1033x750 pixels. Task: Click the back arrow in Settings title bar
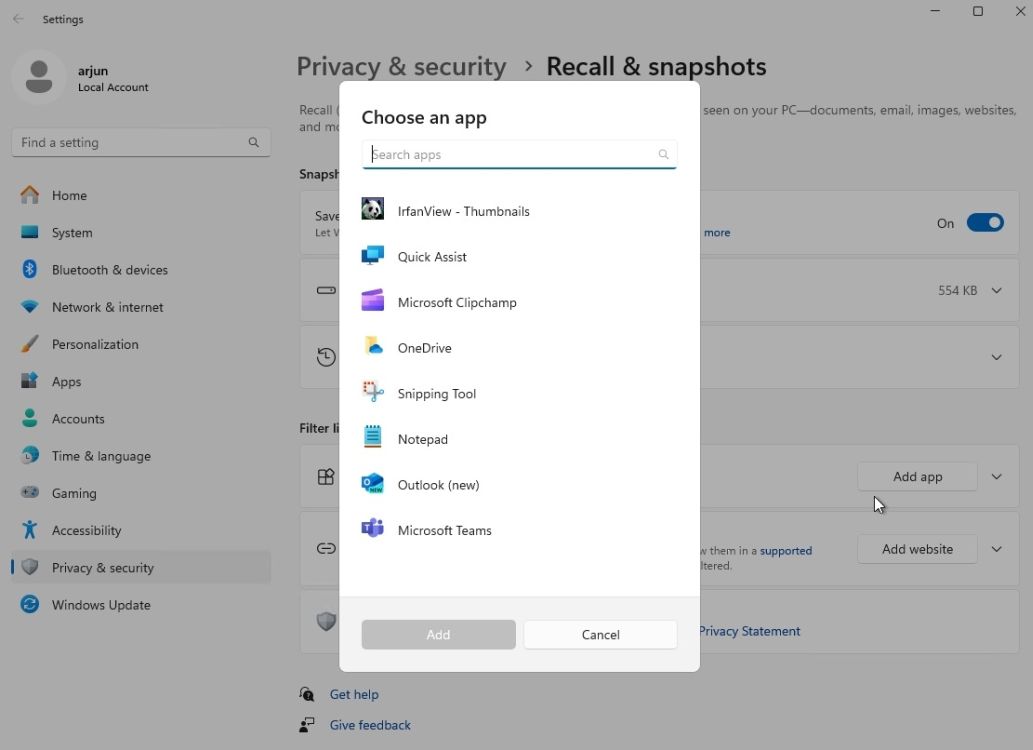click(18, 19)
